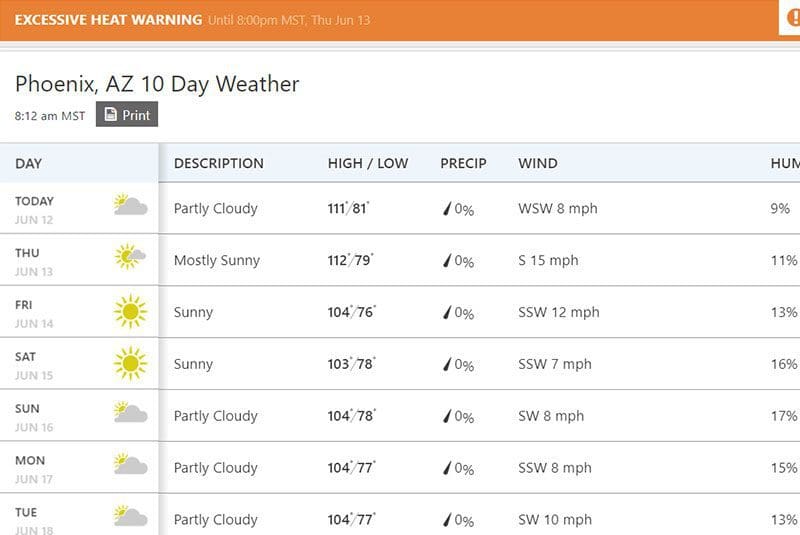Select the HIGH / LOW column header
800x535 pixels.
click(368, 163)
